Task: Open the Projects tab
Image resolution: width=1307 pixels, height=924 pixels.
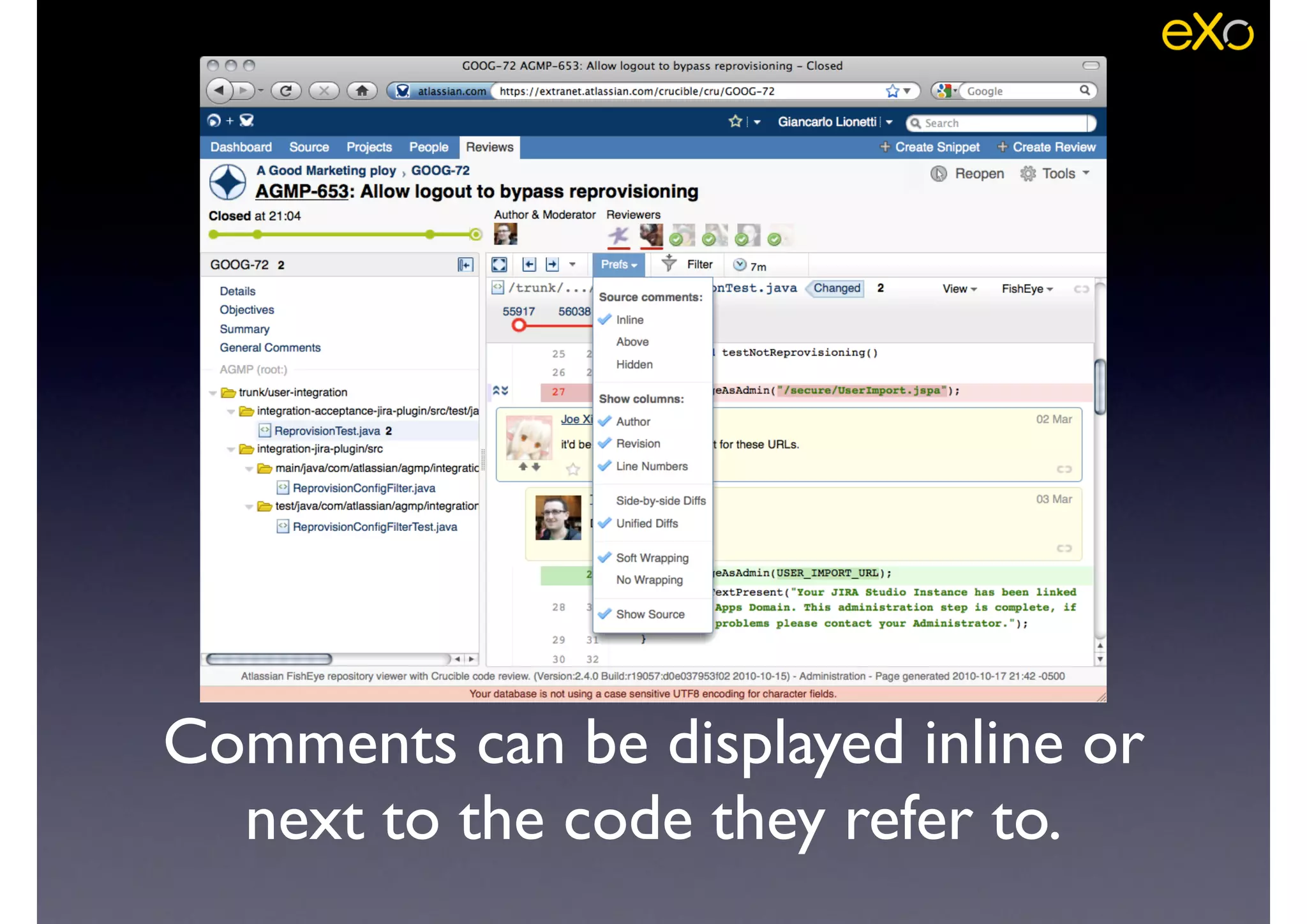Action: (x=369, y=147)
